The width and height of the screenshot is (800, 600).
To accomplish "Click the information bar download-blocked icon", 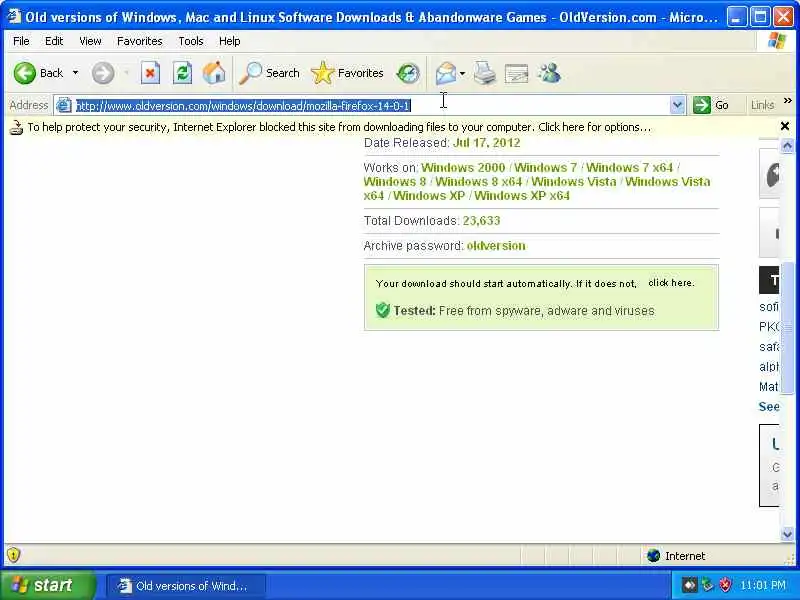I will click(16, 127).
